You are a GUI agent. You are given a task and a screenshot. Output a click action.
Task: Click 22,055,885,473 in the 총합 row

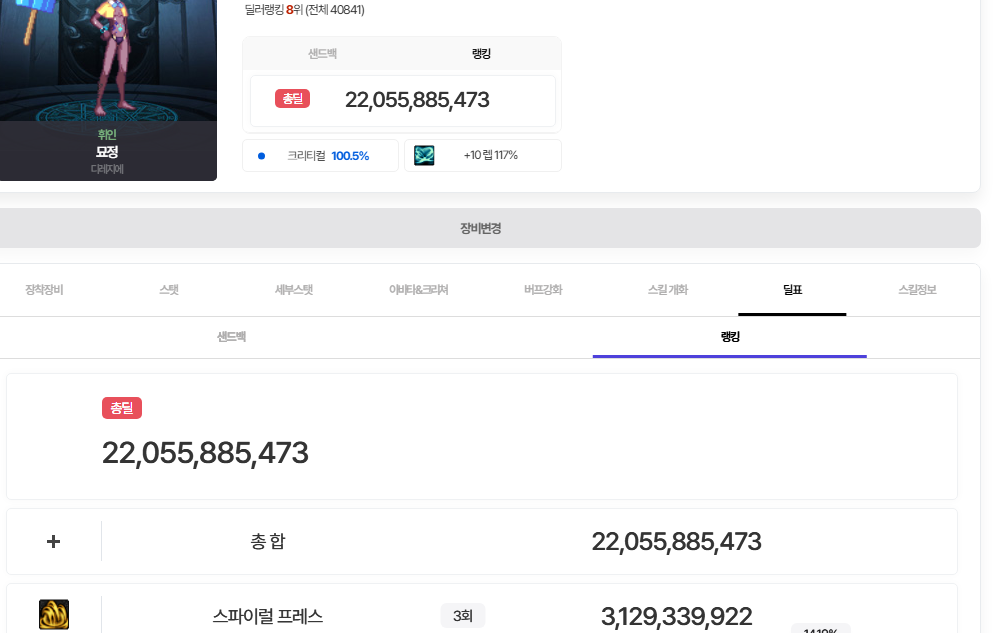(x=676, y=542)
